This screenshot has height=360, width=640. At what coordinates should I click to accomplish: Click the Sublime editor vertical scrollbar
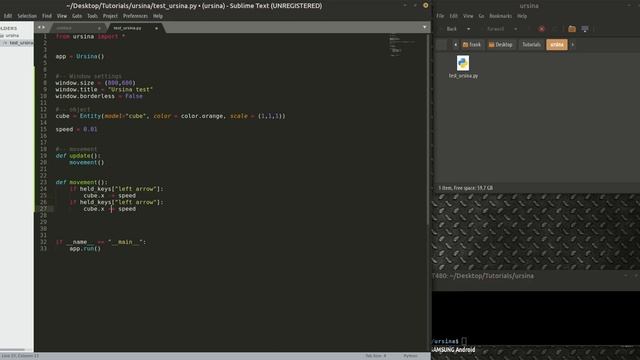tap(427, 129)
